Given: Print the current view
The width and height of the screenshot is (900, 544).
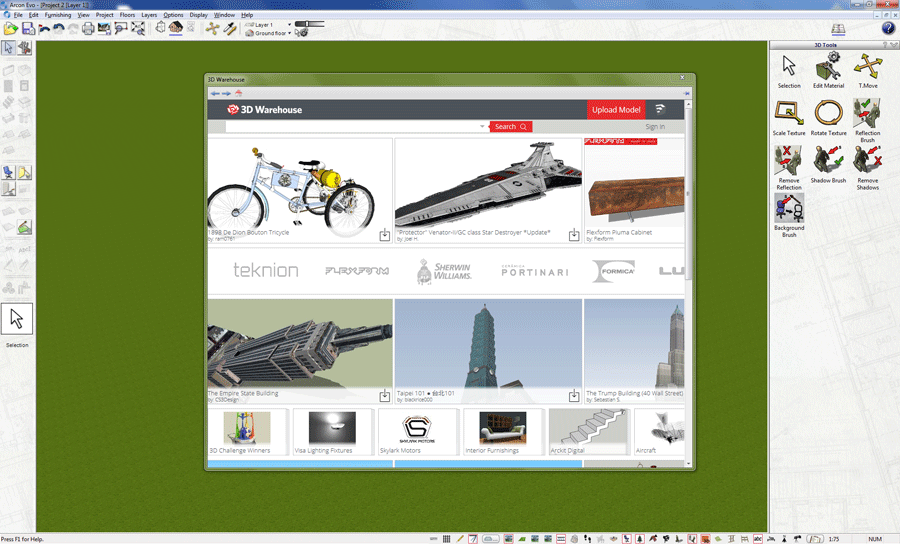Looking at the screenshot, I should [88, 28].
